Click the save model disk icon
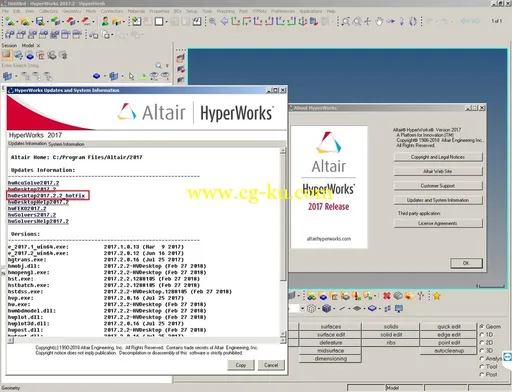The width and height of the screenshot is (512, 392). click(40, 22)
